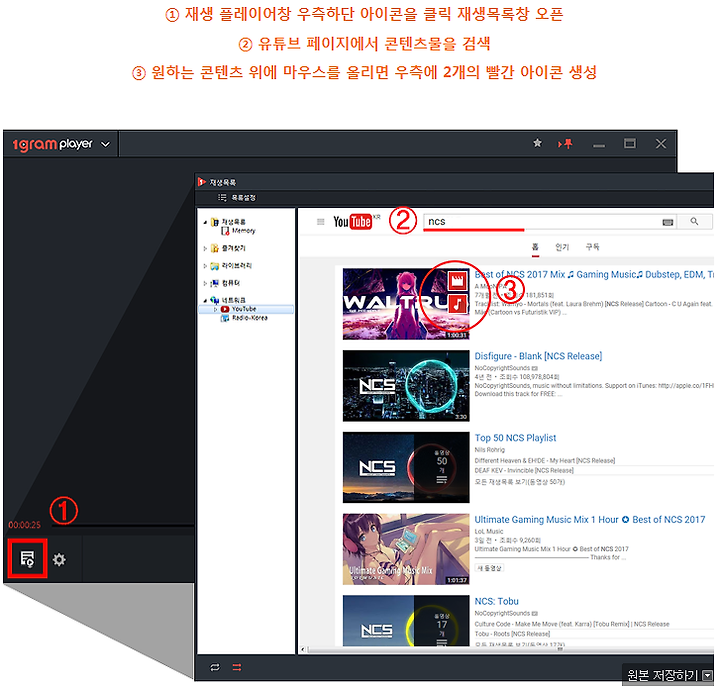Click the 재생목록 window title icon
Image resolution: width=720 pixels, height=688 pixels.
pos(202,182)
